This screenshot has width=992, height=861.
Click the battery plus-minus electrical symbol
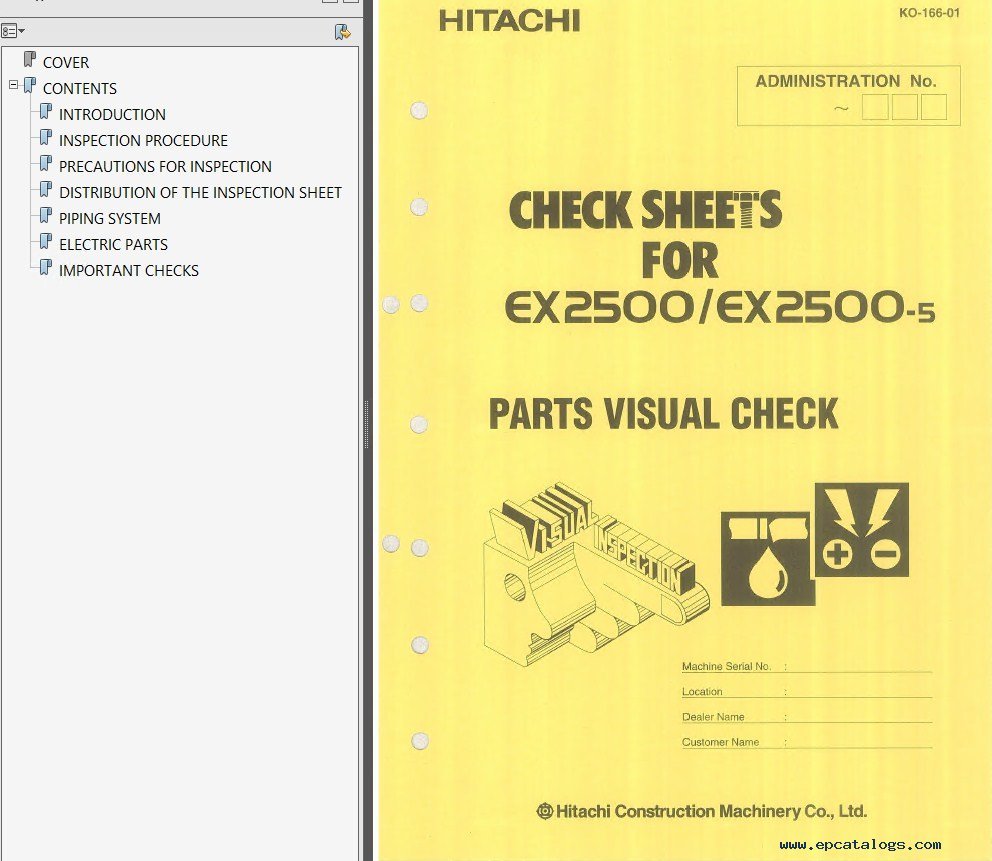tap(862, 530)
